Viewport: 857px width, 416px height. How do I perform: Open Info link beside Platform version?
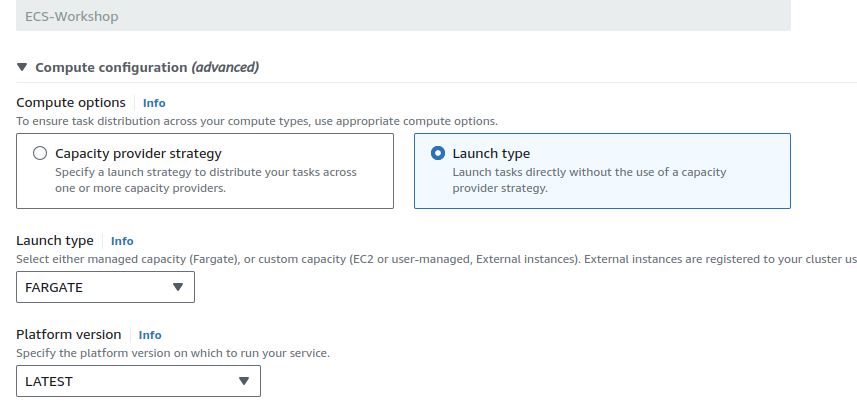click(x=150, y=335)
